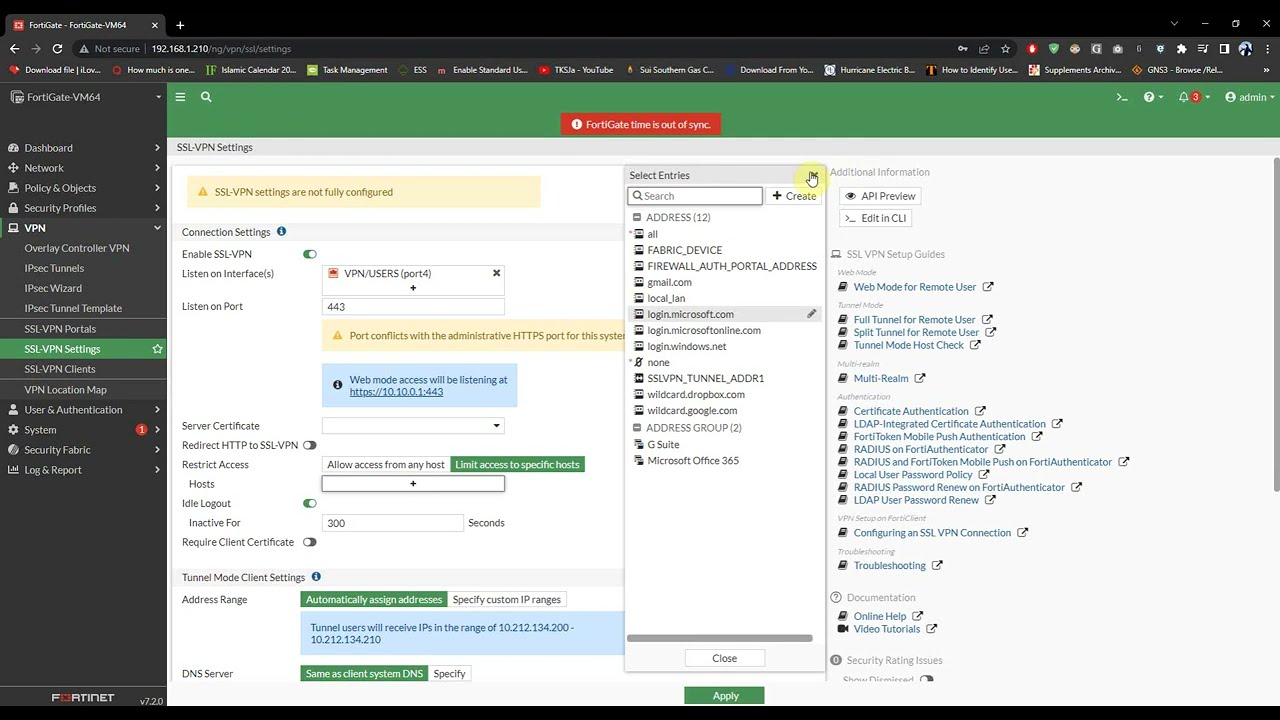Choose Specify for DNS Server
Viewport: 1280px width, 720px height.
(449, 673)
